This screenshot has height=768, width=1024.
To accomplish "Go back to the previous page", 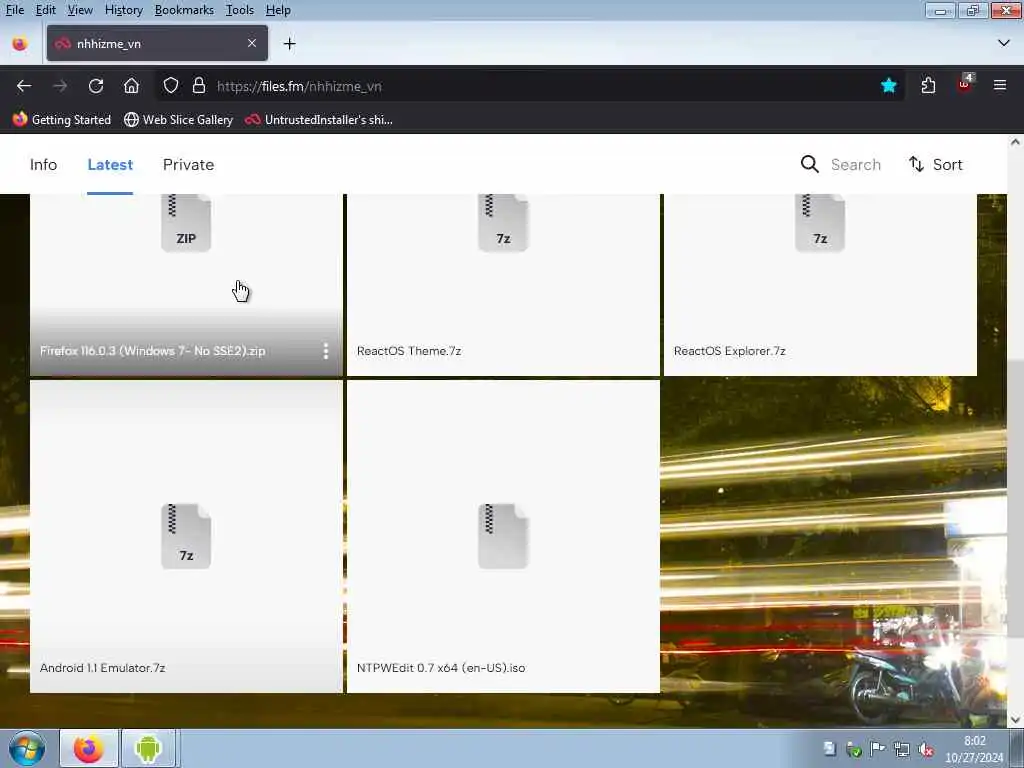I will click(24, 86).
